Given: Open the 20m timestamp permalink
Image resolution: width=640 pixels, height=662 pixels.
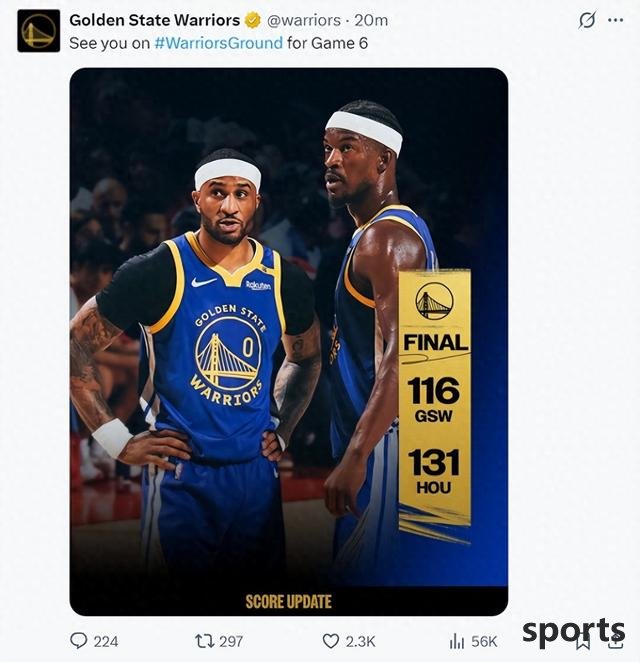Looking at the screenshot, I should (371, 20).
